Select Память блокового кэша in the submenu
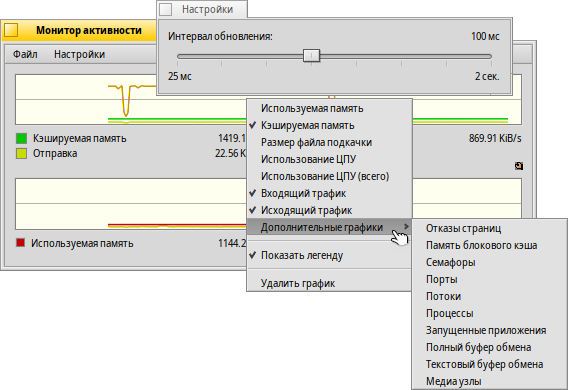The height and width of the screenshot is (390, 568). coord(489,246)
